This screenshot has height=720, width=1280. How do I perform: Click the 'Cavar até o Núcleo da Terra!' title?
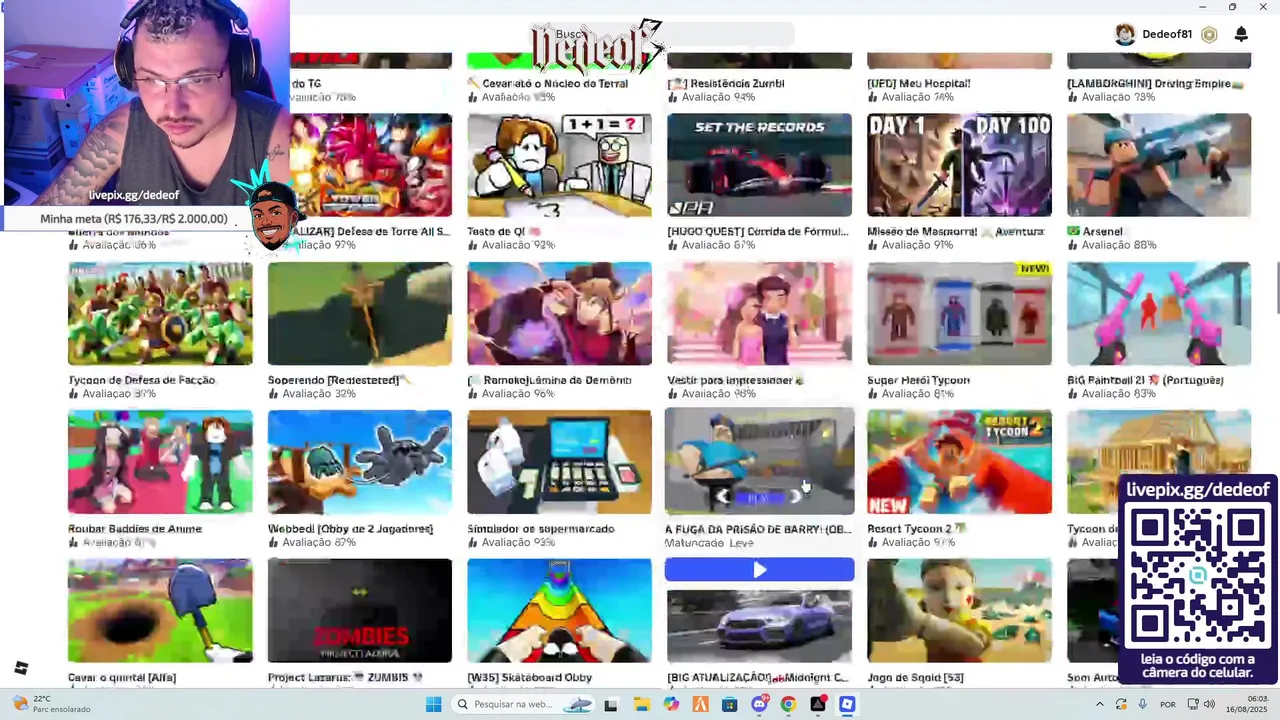pos(547,83)
